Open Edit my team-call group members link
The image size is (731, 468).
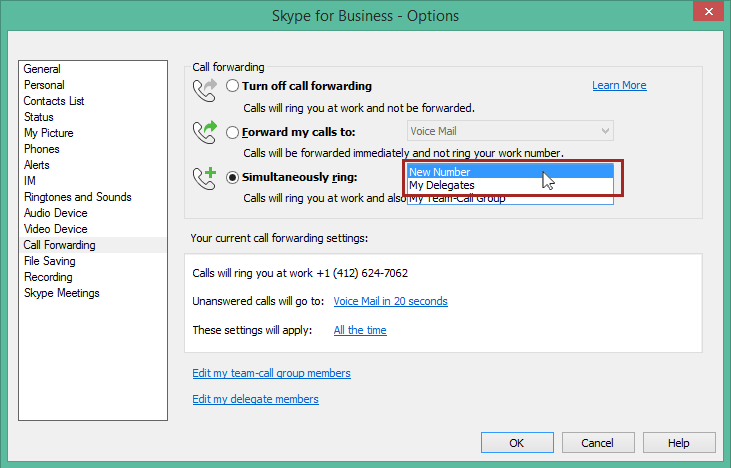tap(271, 373)
